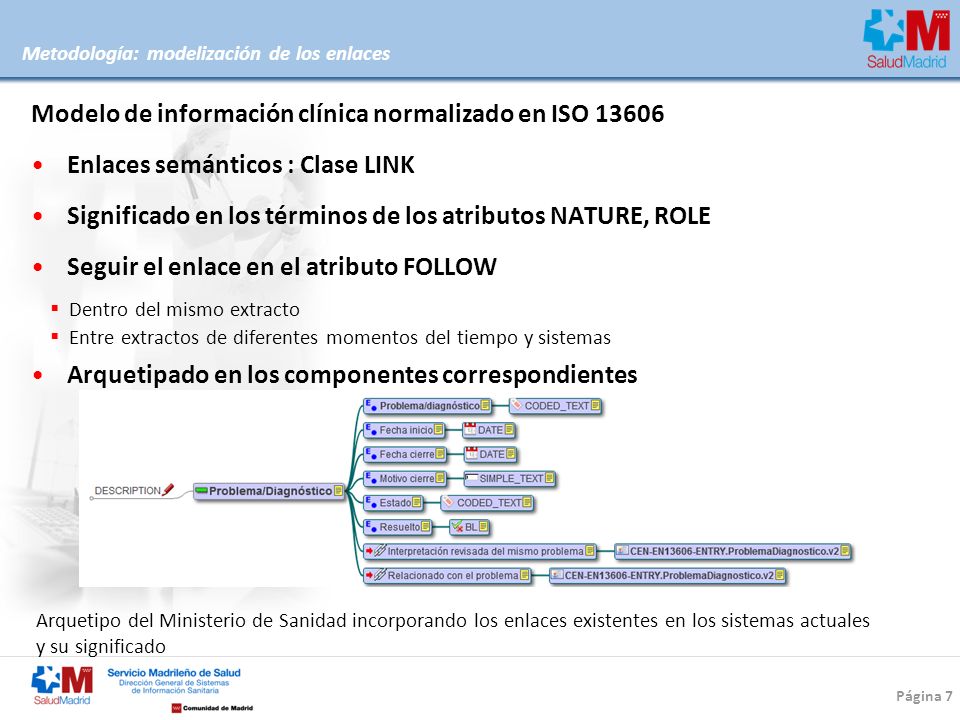This screenshot has width=960, height=720.
Task: Click the calendar icon on Fecha inicio DATE
Action: point(470,430)
